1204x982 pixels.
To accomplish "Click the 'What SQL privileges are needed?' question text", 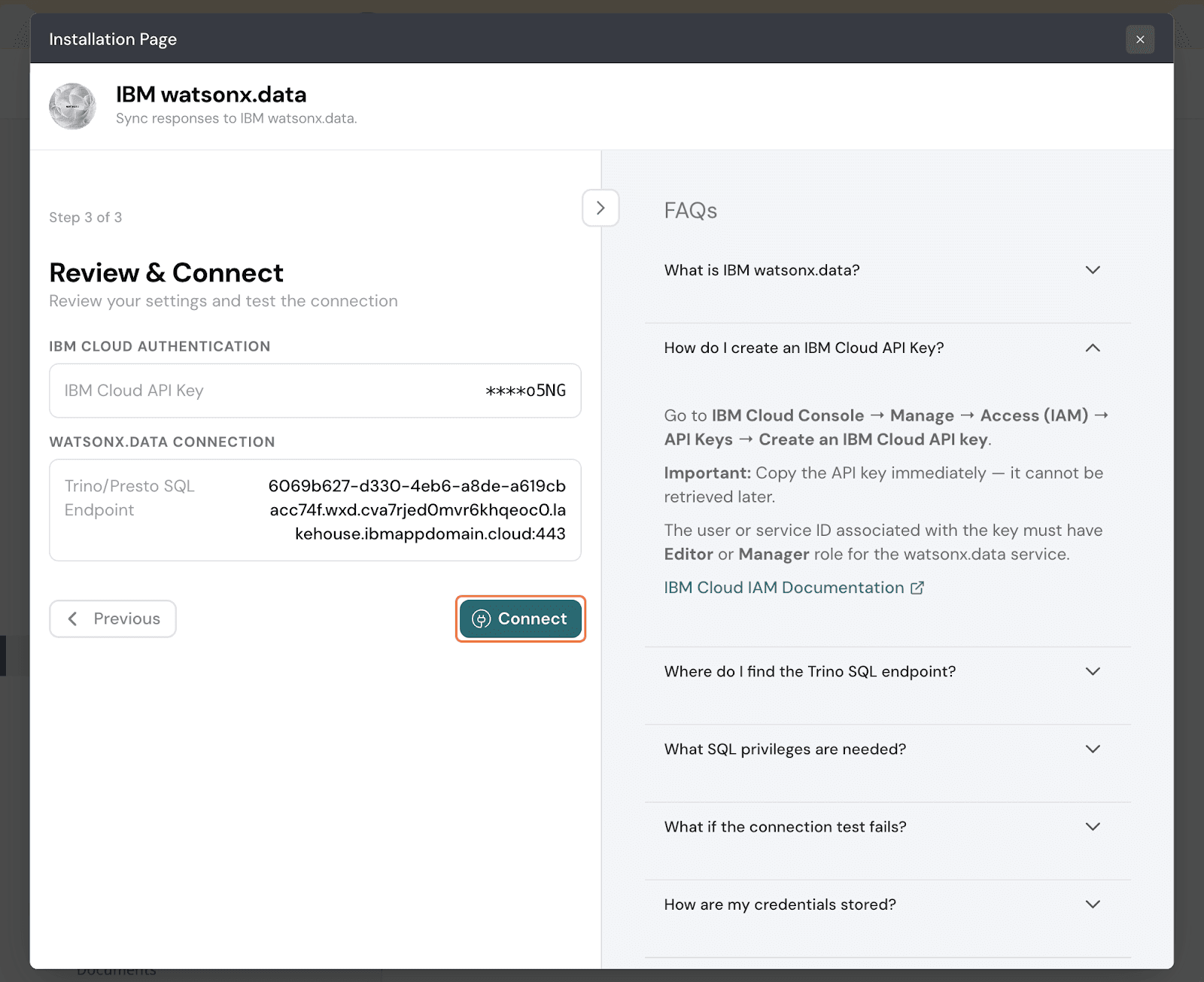I will point(785,749).
